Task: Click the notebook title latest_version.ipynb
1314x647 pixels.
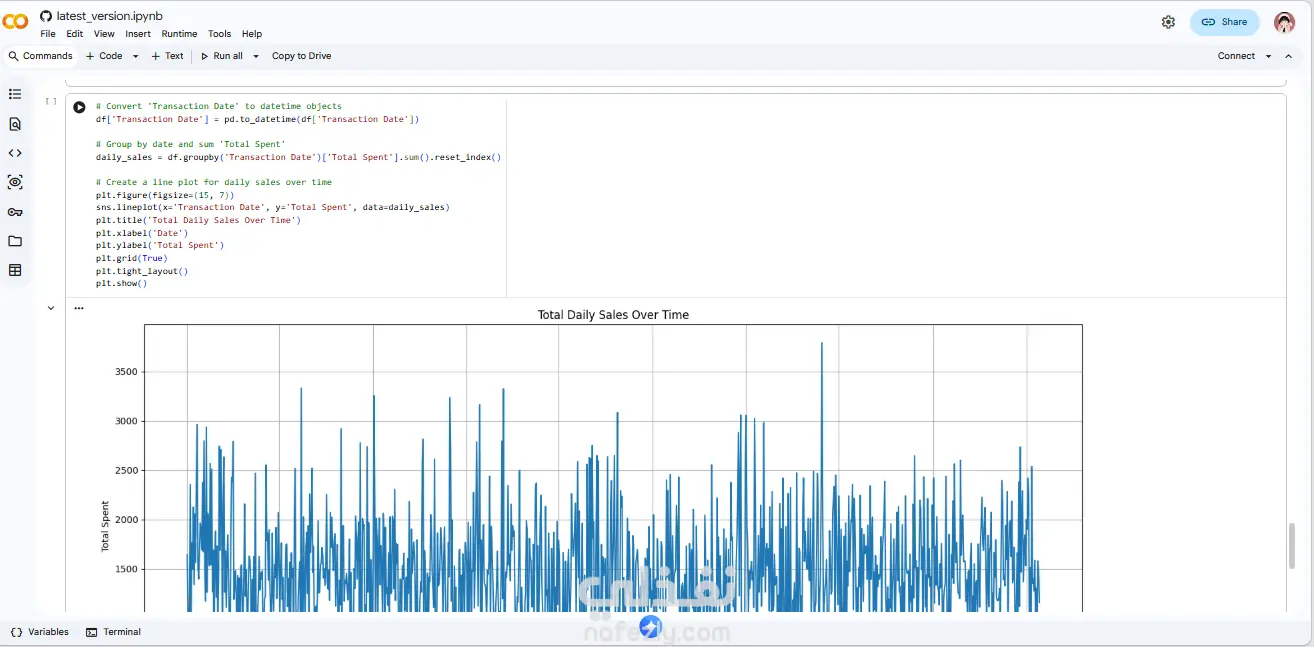Action: tap(110, 16)
